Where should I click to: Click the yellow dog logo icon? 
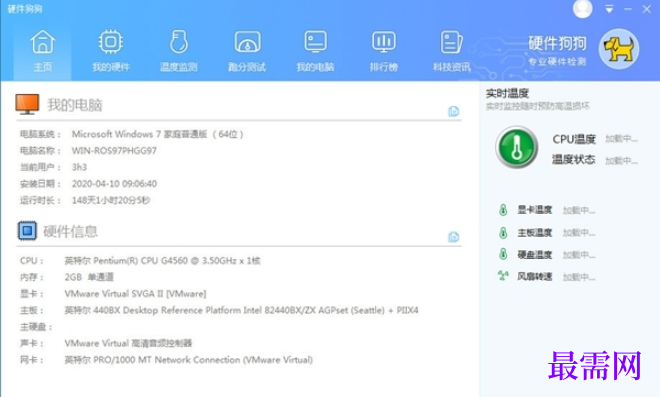coord(619,49)
